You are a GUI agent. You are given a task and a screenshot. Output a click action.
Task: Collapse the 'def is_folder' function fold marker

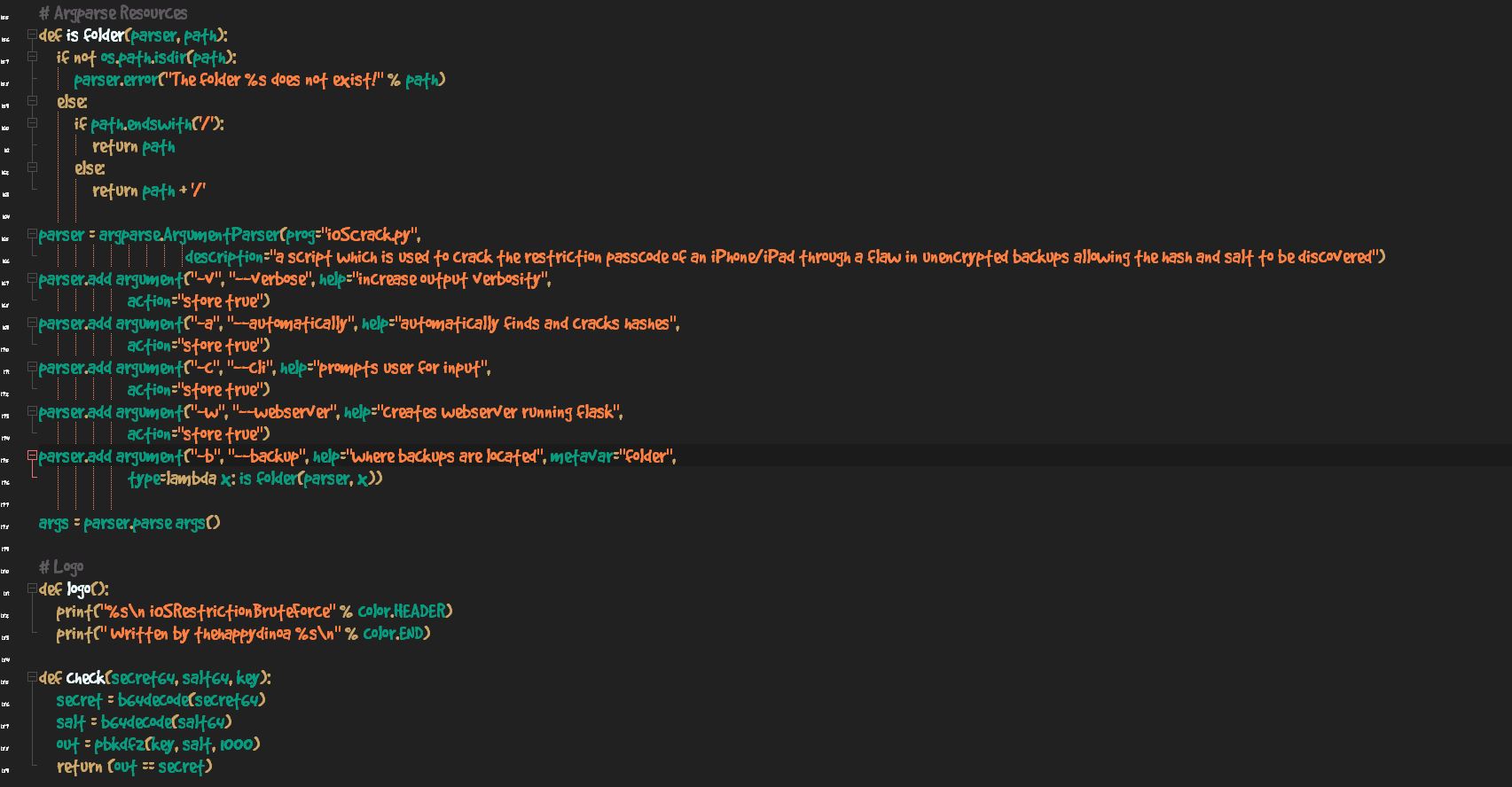(x=32, y=35)
